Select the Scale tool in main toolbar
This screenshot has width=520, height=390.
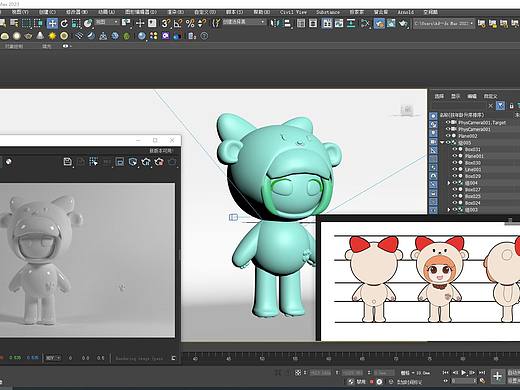tap(76, 23)
